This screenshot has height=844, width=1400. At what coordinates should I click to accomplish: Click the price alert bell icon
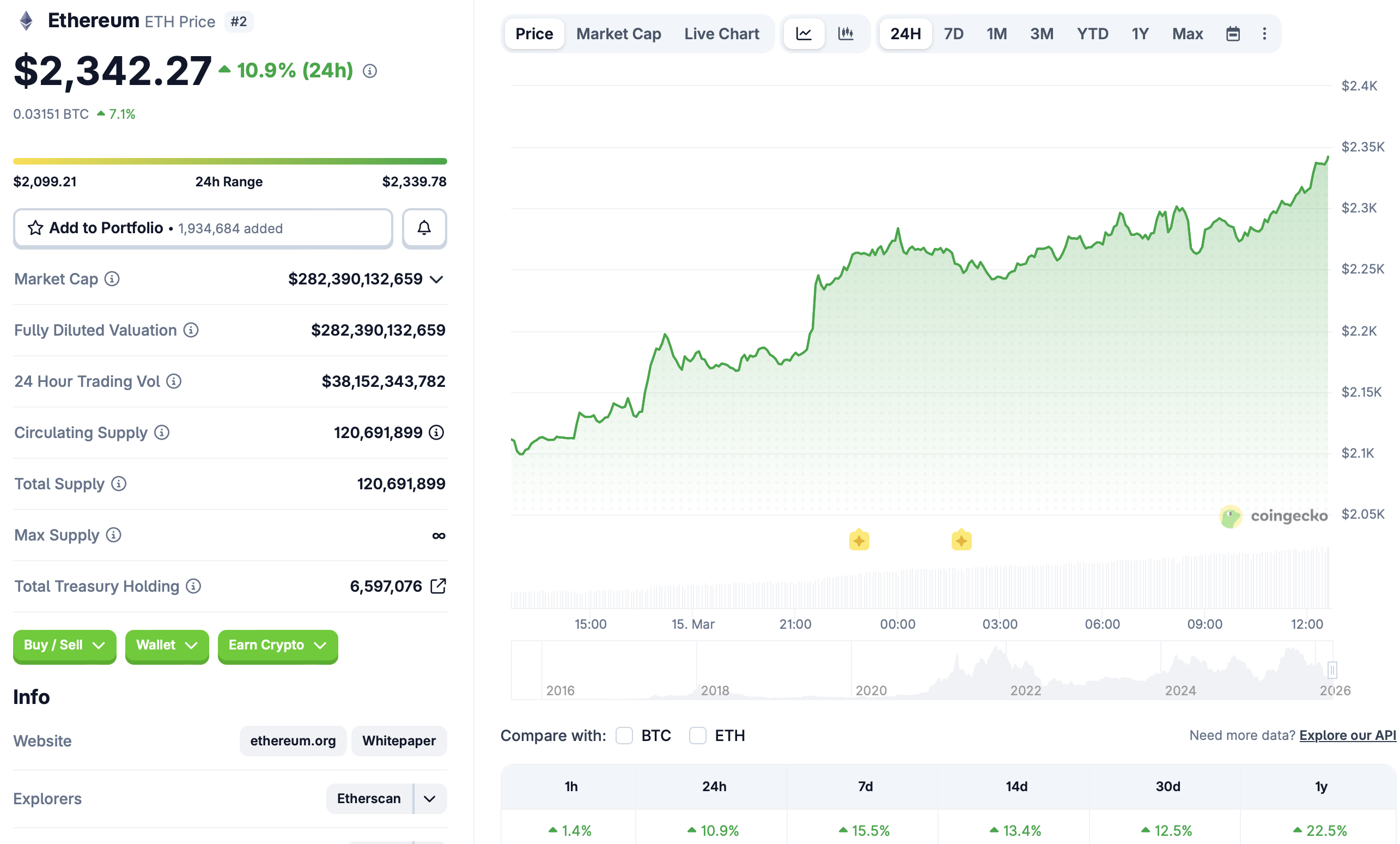click(x=424, y=228)
